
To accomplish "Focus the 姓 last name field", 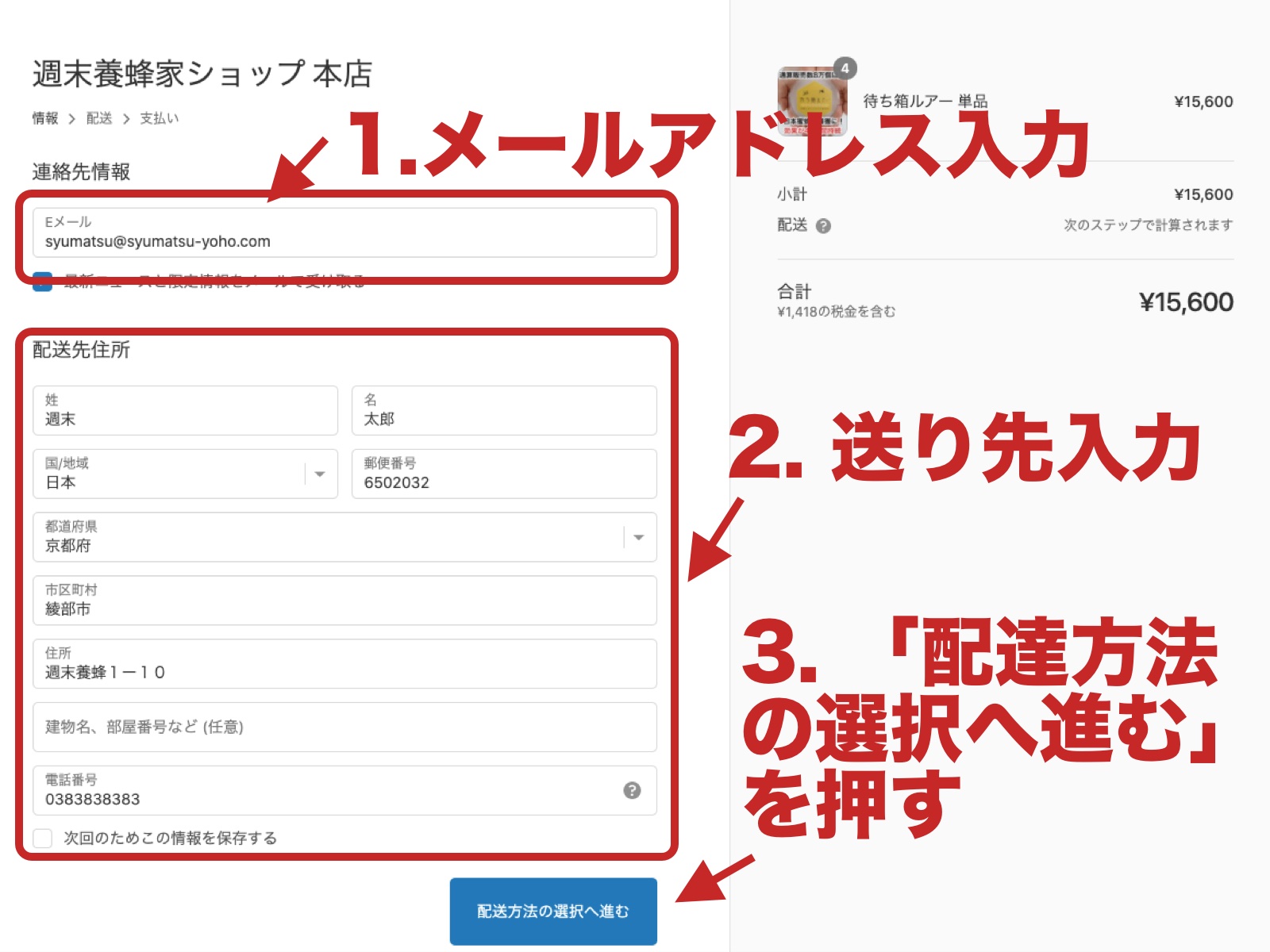I will click(185, 411).
